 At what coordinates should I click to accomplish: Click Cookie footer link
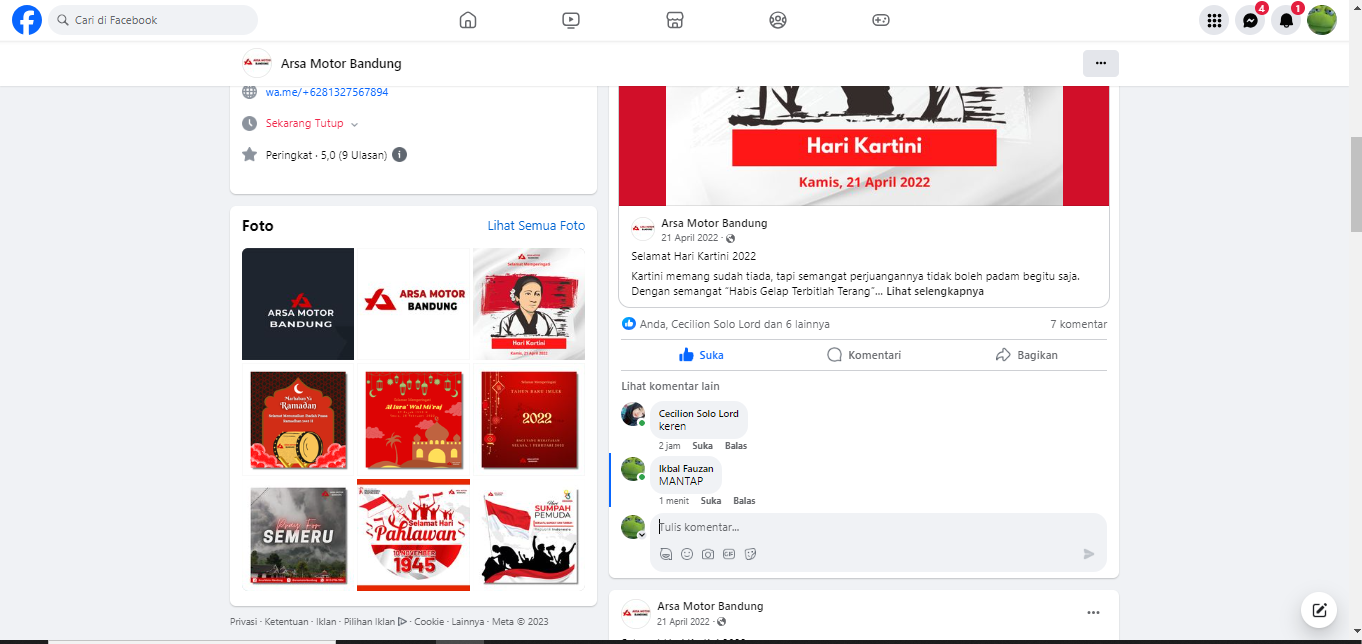click(429, 621)
